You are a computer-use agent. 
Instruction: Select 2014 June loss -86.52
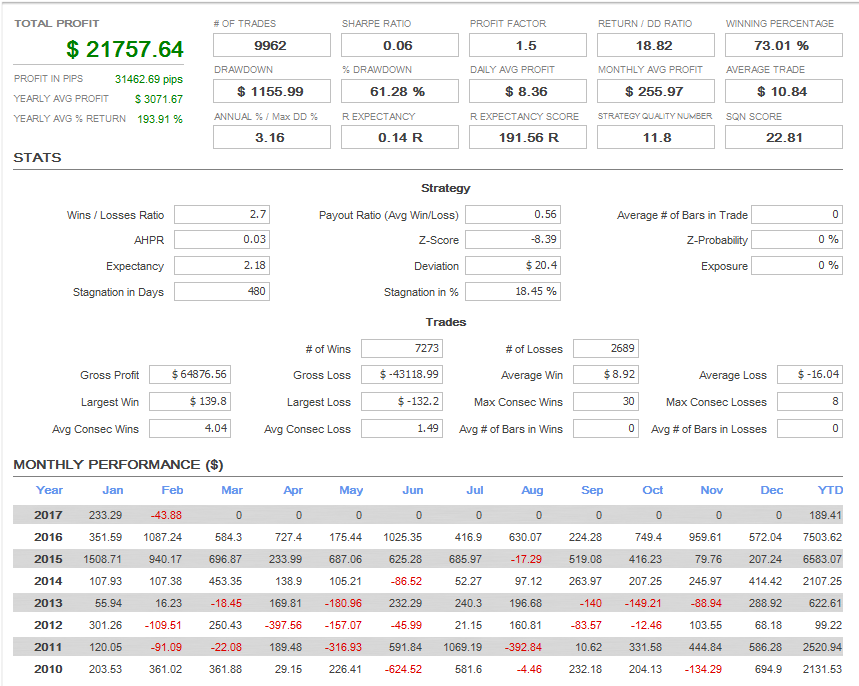pyautogui.click(x=406, y=581)
